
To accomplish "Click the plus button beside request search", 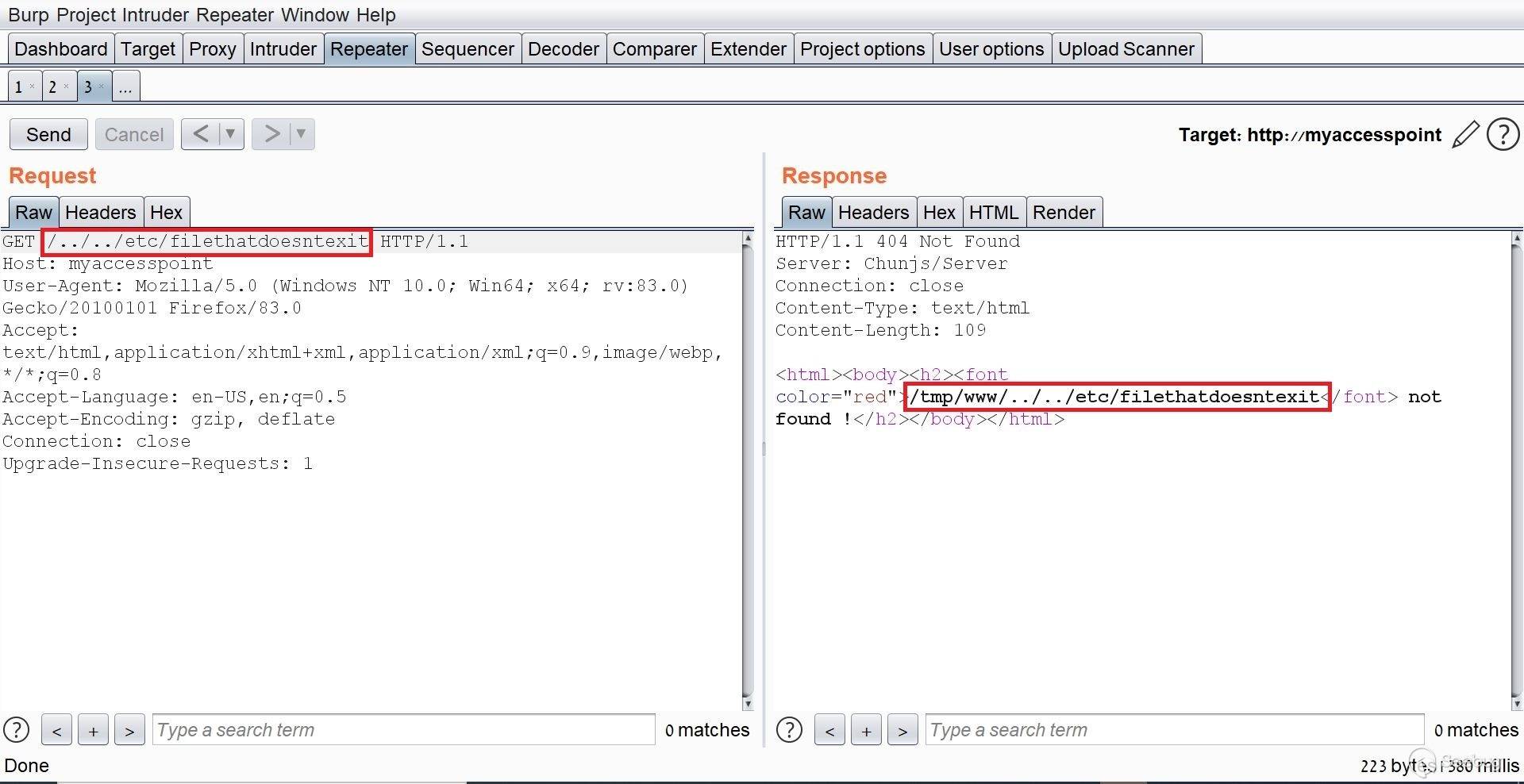I will click(93, 730).
